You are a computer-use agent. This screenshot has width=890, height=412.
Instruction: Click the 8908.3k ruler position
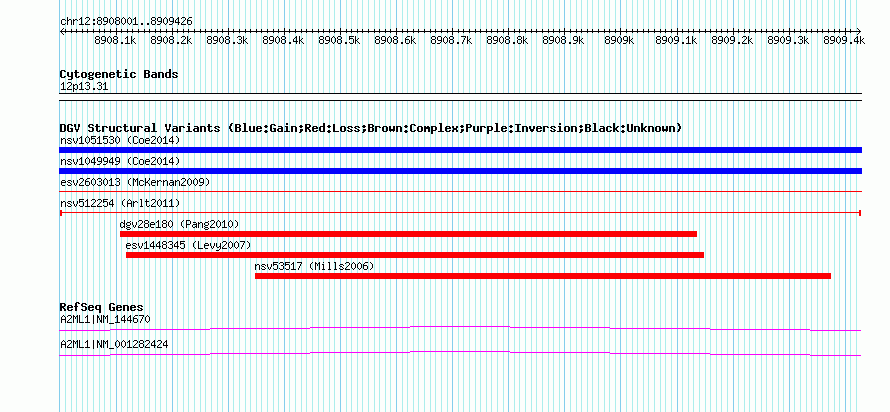[x=227, y=40]
